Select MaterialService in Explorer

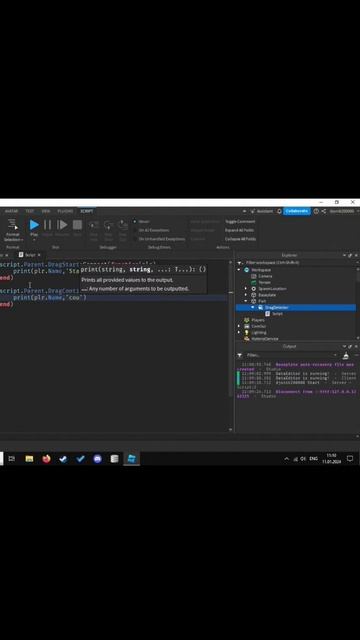click(x=264, y=339)
